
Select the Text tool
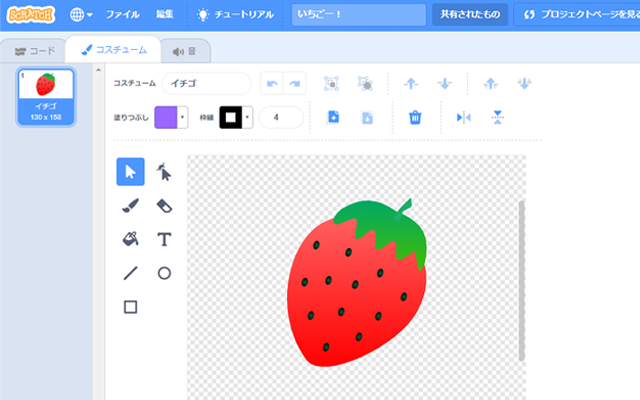tap(164, 239)
